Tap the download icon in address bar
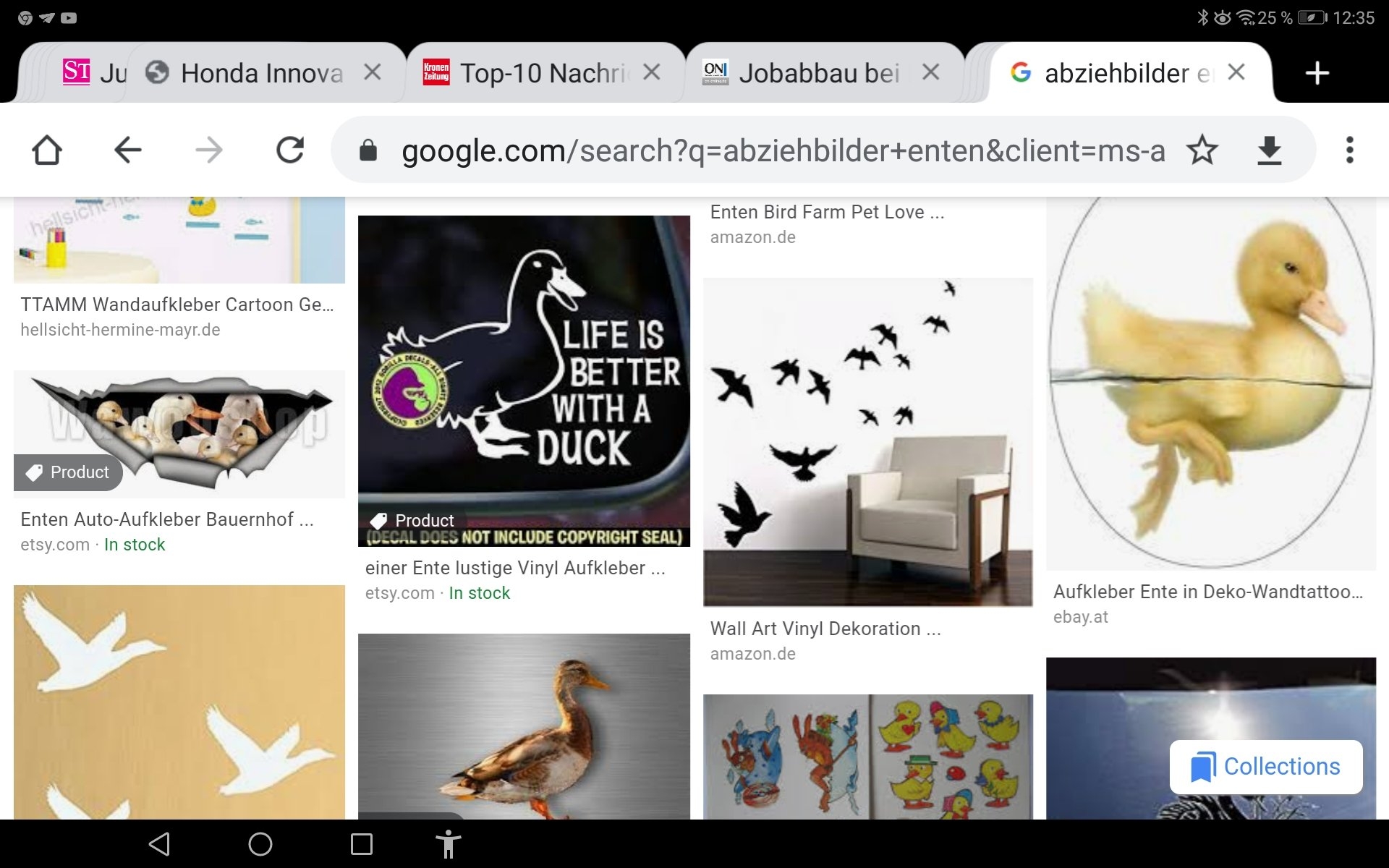The width and height of the screenshot is (1389, 868). coord(1269,150)
